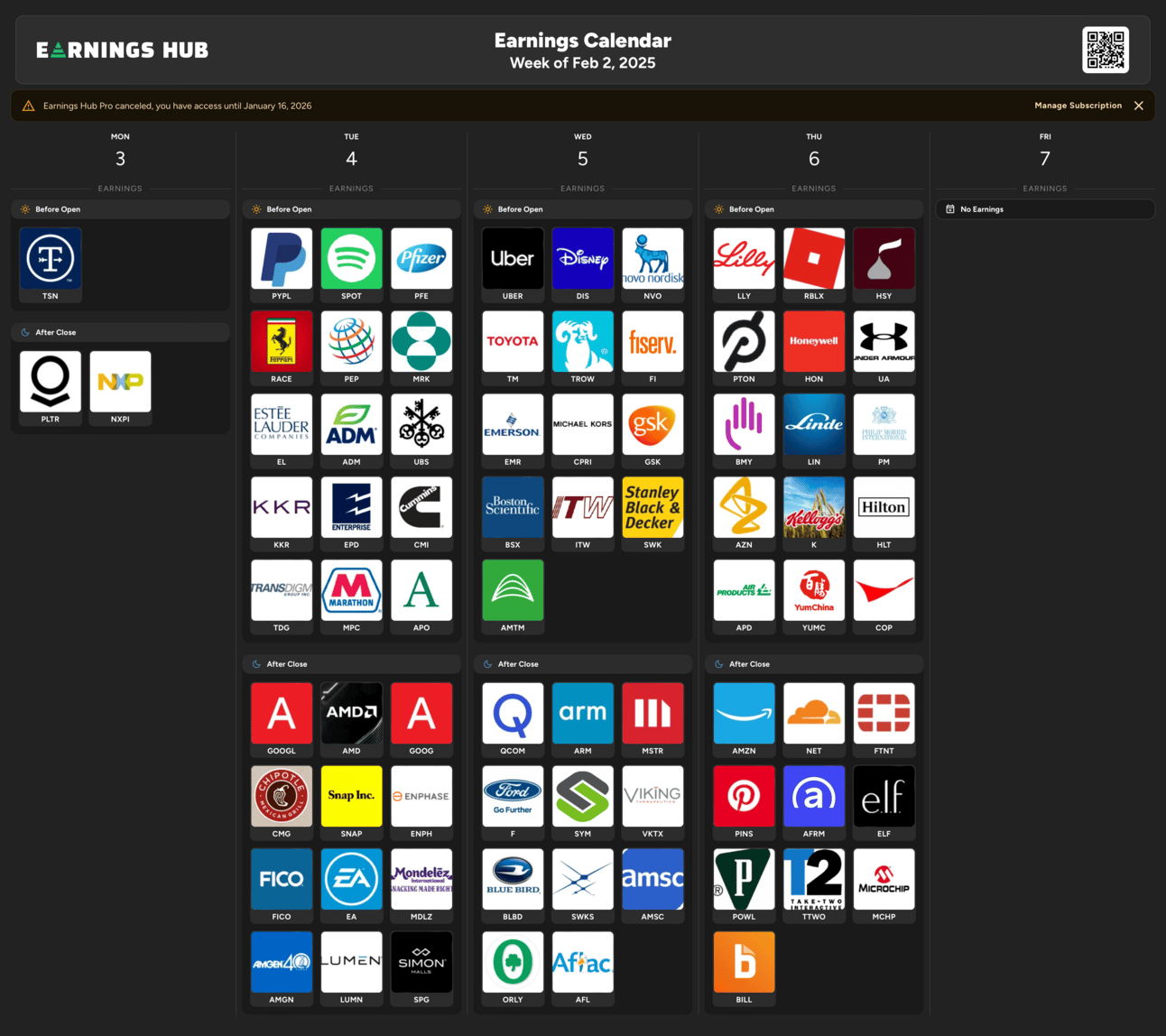Viewport: 1166px width, 1036px height.
Task: Select the AMD earnings tile
Action: tap(351, 719)
